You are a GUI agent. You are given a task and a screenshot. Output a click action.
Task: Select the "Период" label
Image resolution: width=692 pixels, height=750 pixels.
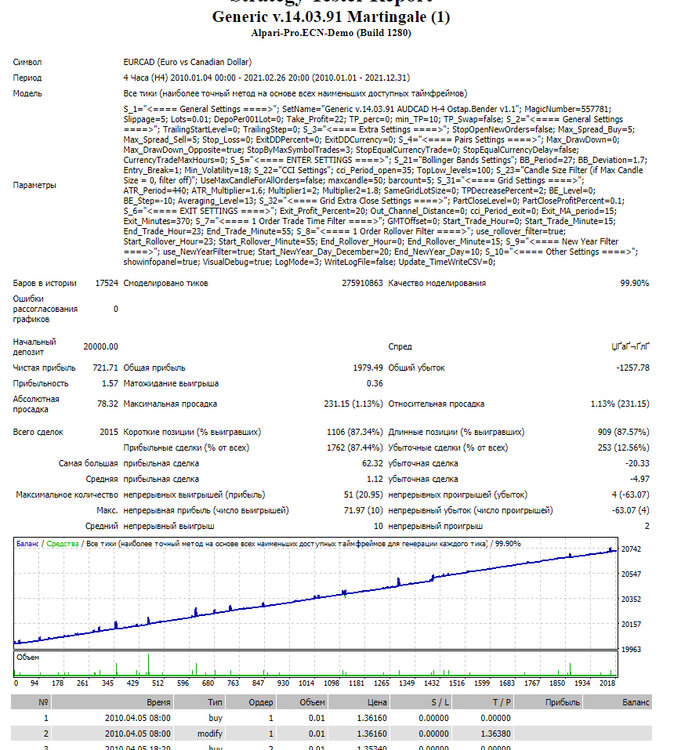coord(27,78)
